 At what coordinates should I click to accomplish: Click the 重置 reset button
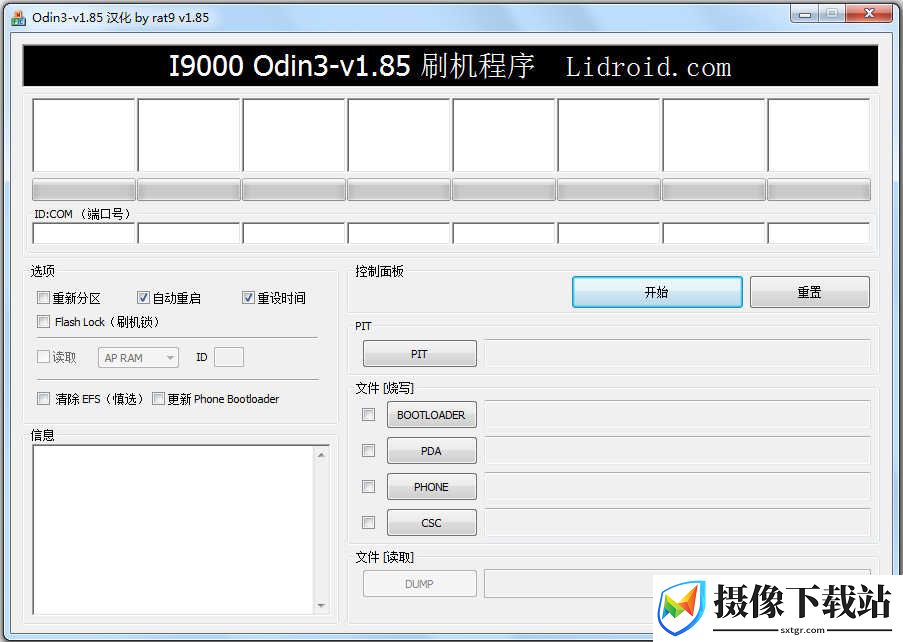(x=810, y=292)
